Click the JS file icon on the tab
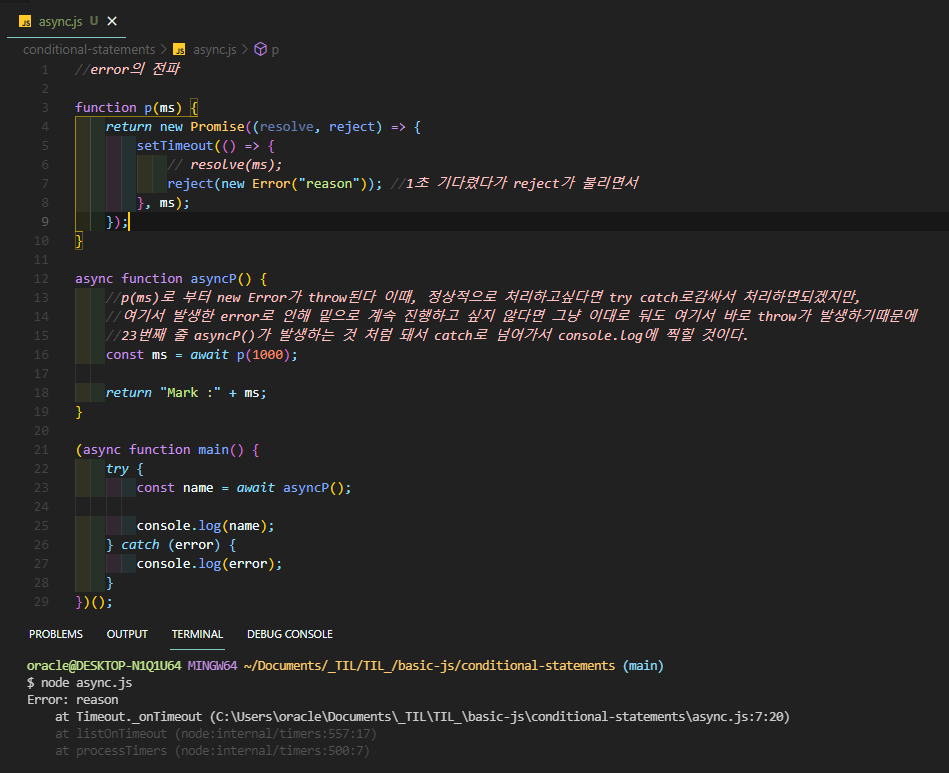Screen dimensions: 949x773 click(x=25, y=22)
